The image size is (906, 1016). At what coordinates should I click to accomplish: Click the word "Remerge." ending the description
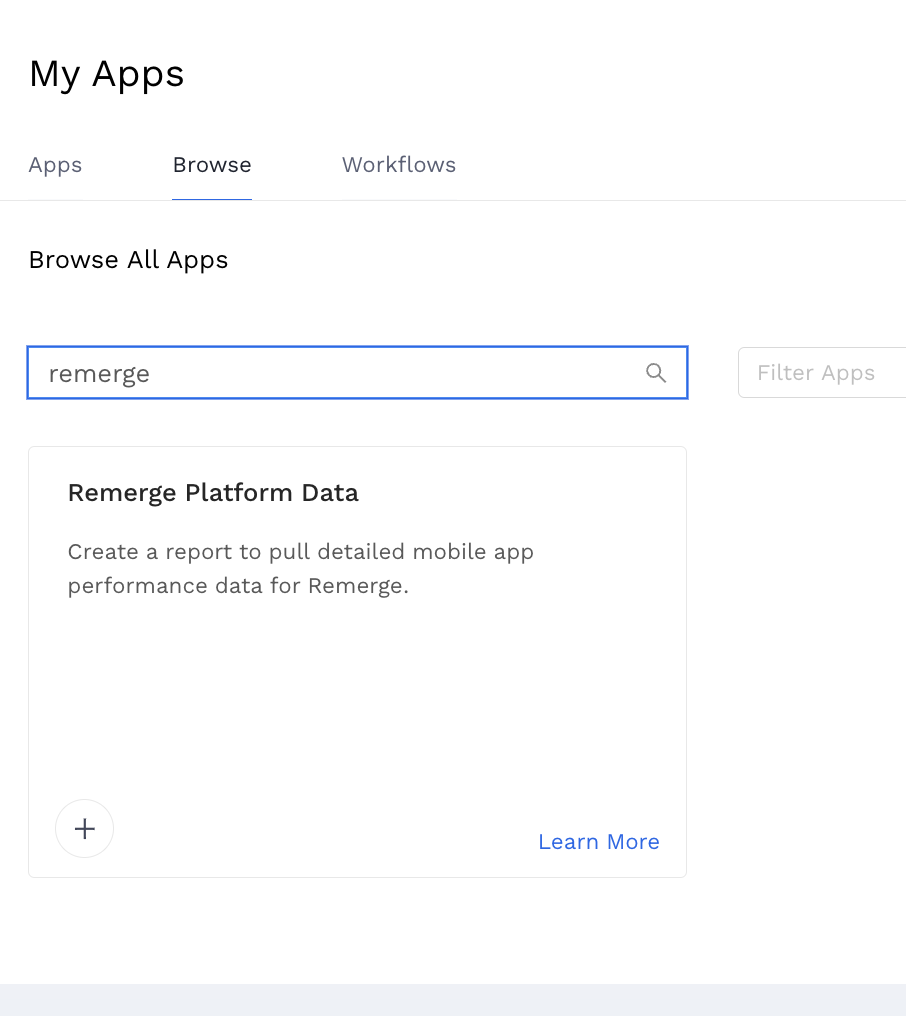click(358, 586)
